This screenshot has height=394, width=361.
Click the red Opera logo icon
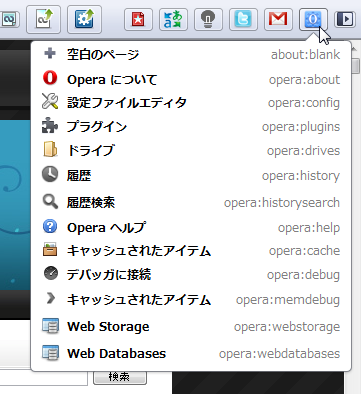(x=50, y=78)
